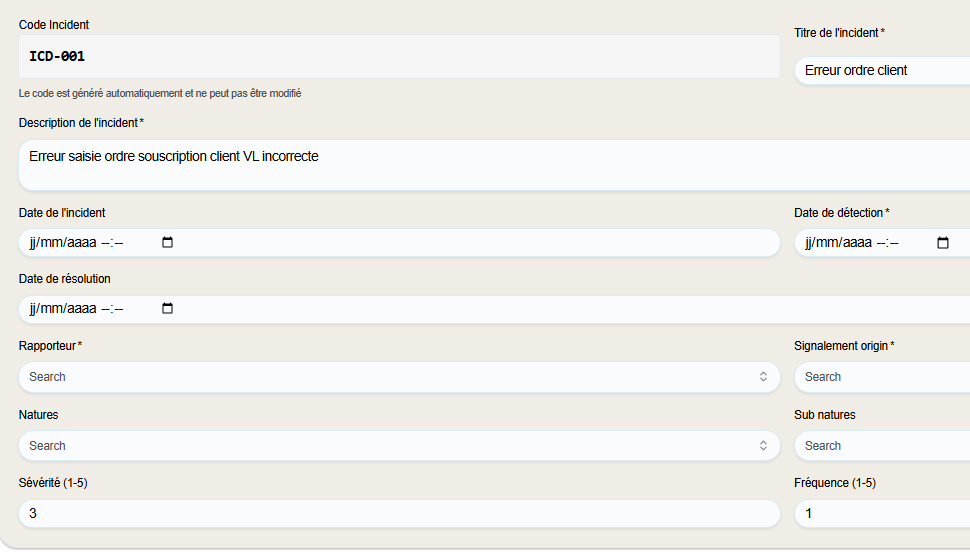The width and height of the screenshot is (970, 552).
Task: Click the Sévérité (1-5) number field
Action: pyautogui.click(x=398, y=514)
